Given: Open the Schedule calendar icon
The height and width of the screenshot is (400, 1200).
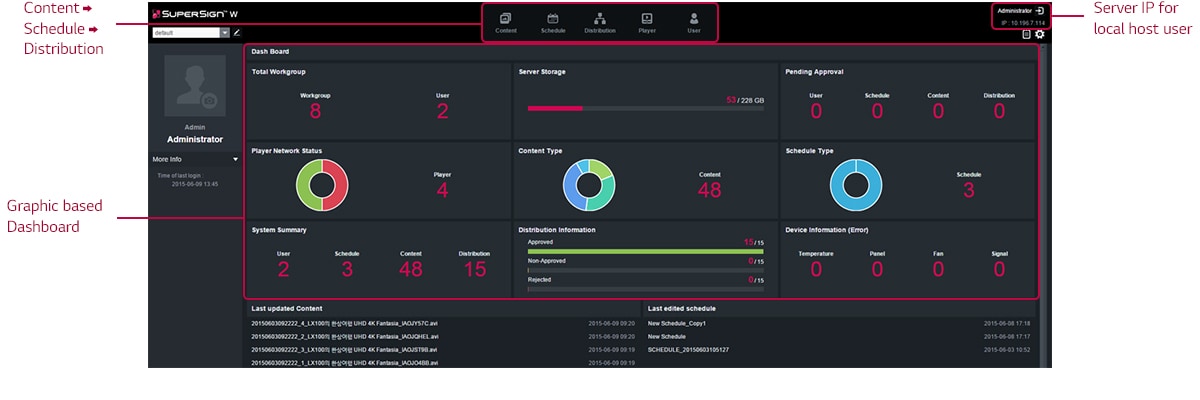Looking at the screenshot, I should click(553, 19).
